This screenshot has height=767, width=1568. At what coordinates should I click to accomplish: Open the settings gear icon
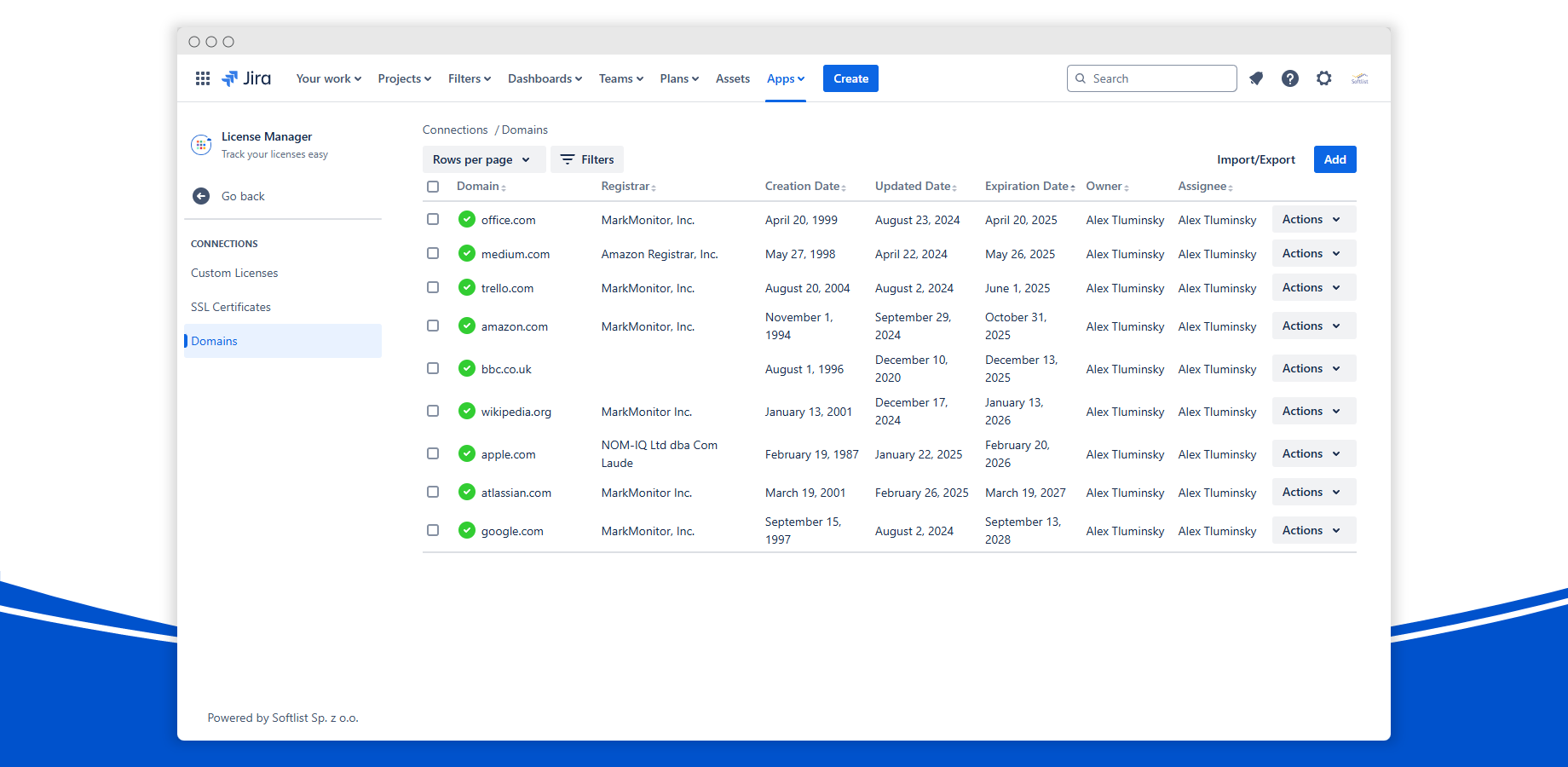pyautogui.click(x=1323, y=78)
